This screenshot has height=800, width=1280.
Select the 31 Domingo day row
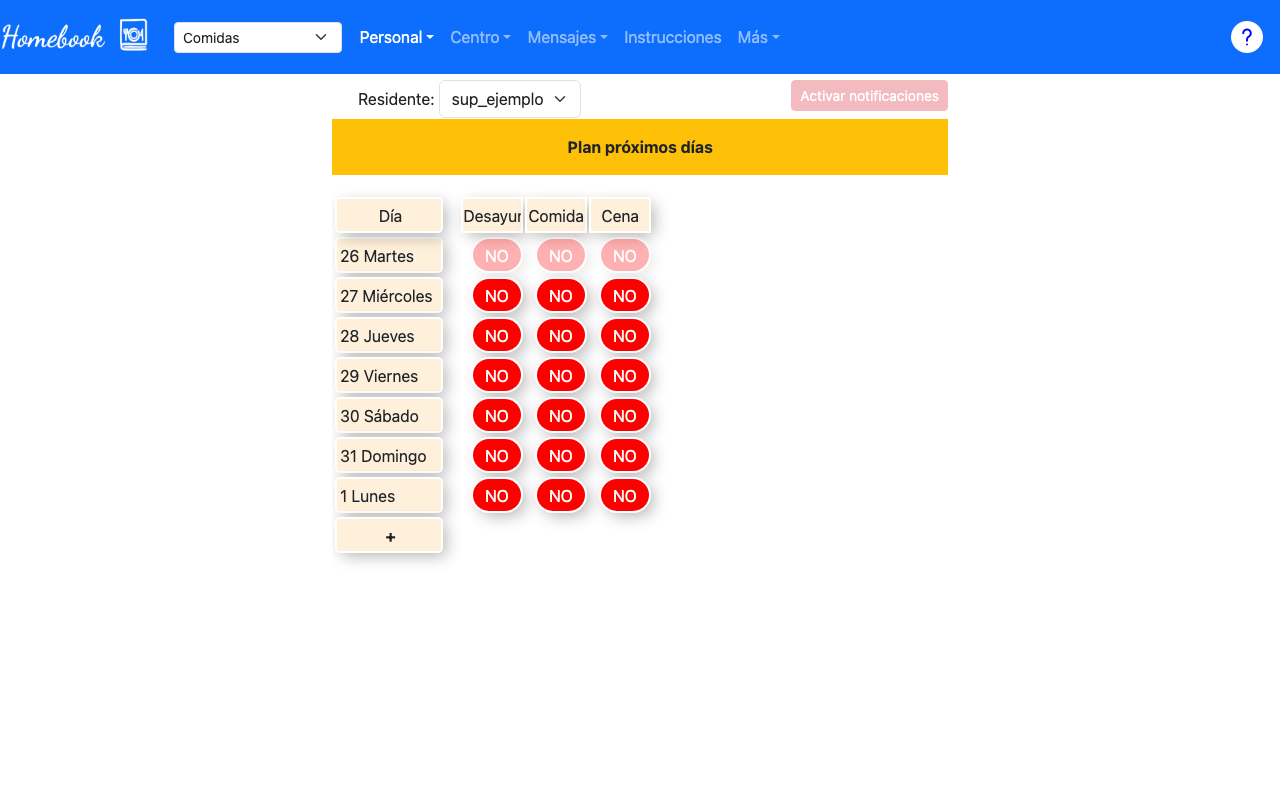(x=390, y=456)
